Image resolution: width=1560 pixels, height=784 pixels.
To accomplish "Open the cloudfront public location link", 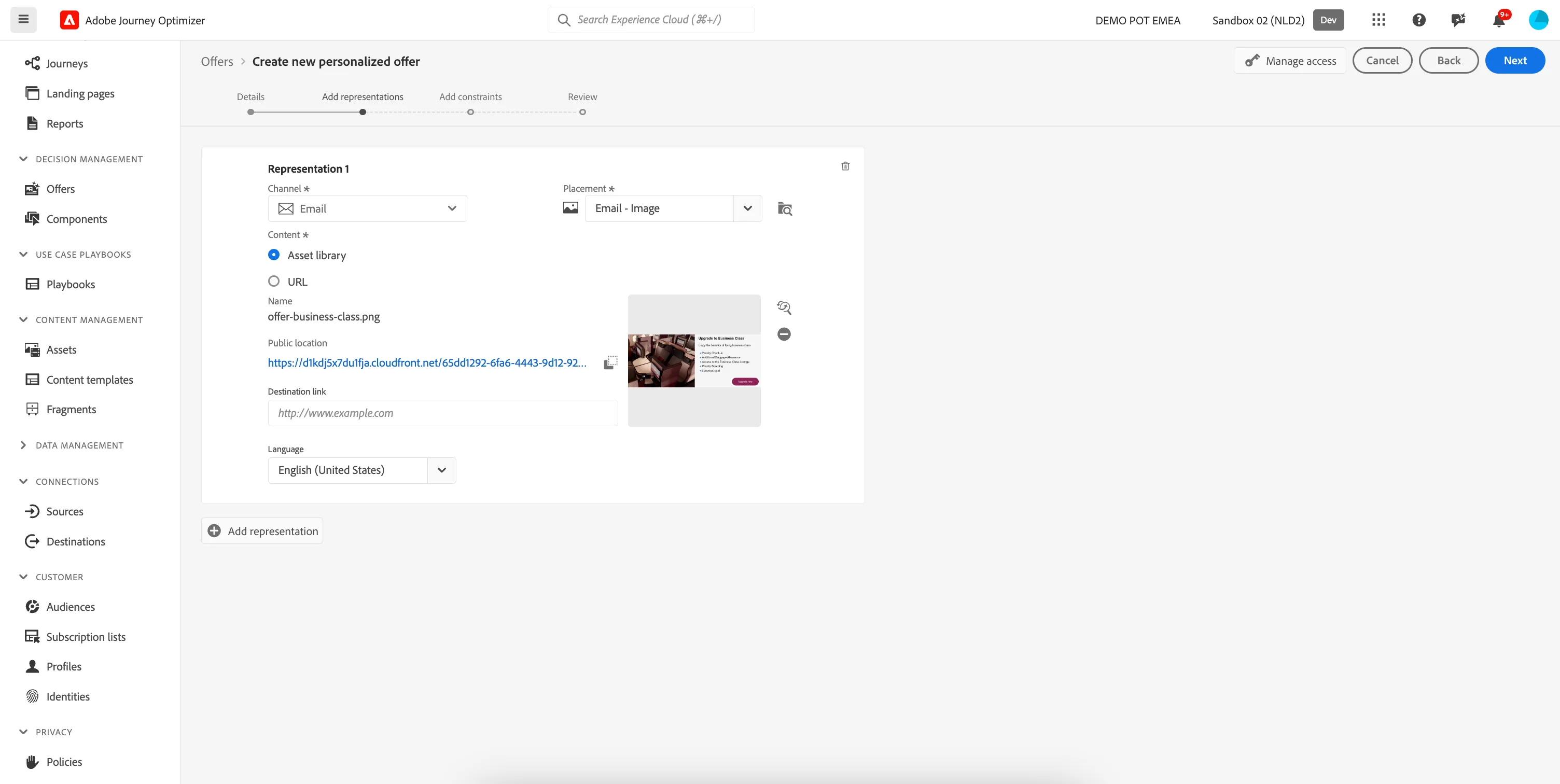I will pyautogui.click(x=427, y=362).
